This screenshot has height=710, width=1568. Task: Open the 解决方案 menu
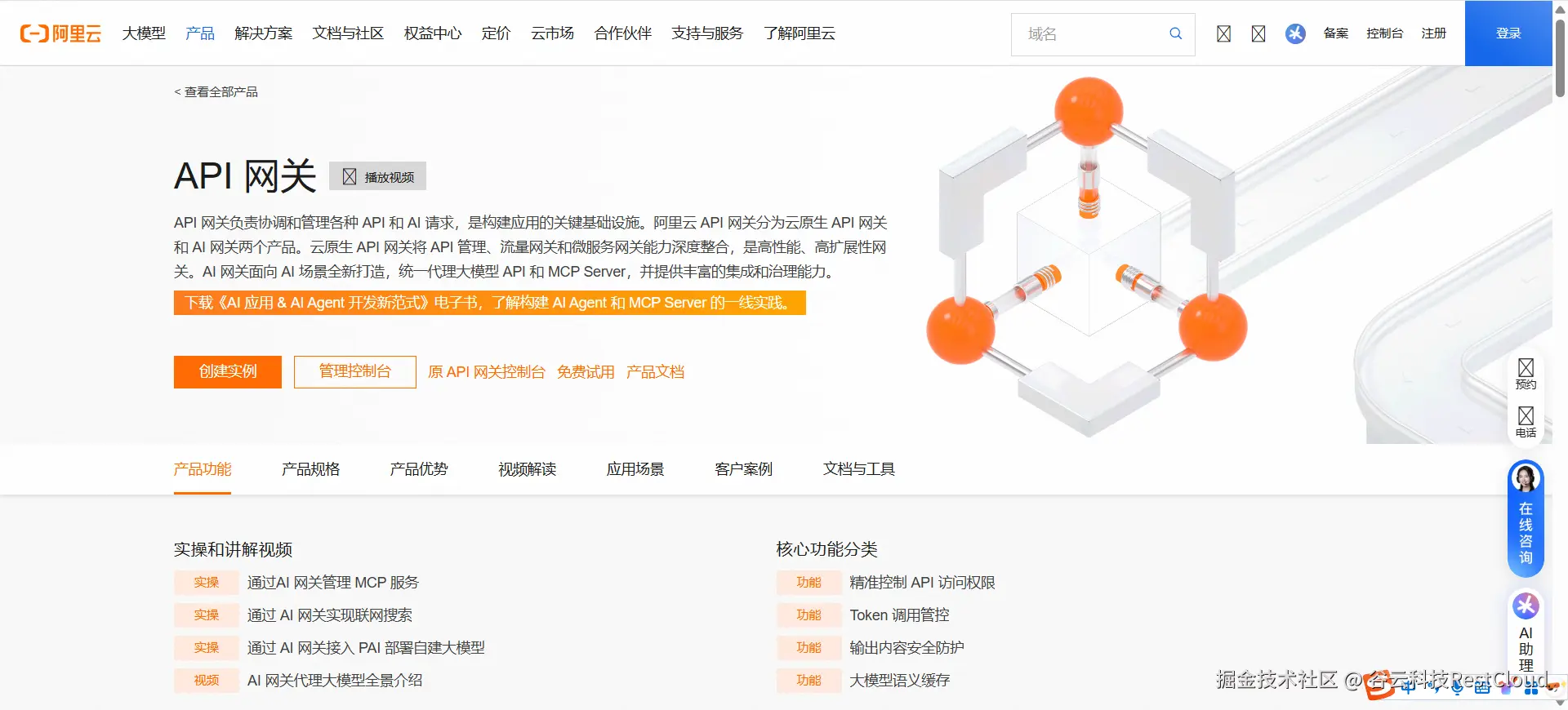point(263,33)
